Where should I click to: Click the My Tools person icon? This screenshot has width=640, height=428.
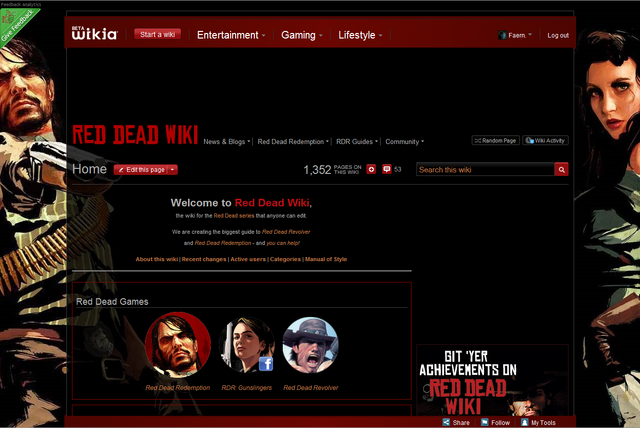click(x=524, y=422)
